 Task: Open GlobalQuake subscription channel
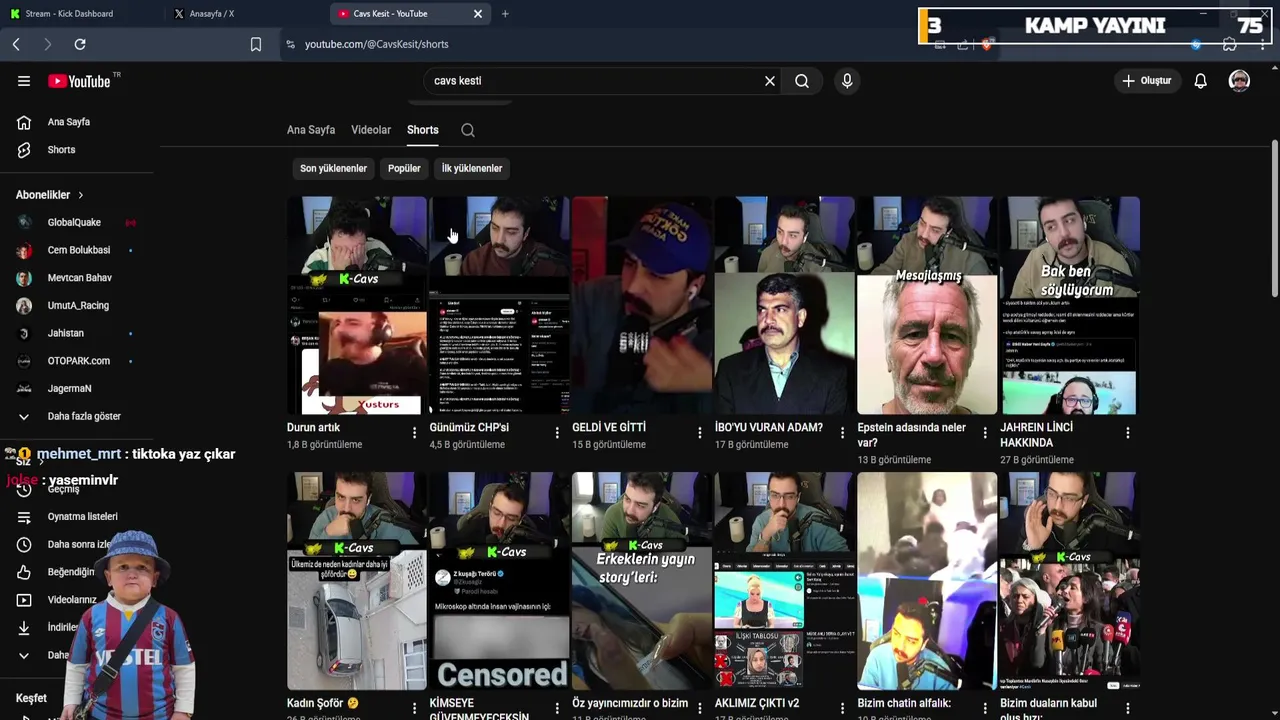coord(76,223)
